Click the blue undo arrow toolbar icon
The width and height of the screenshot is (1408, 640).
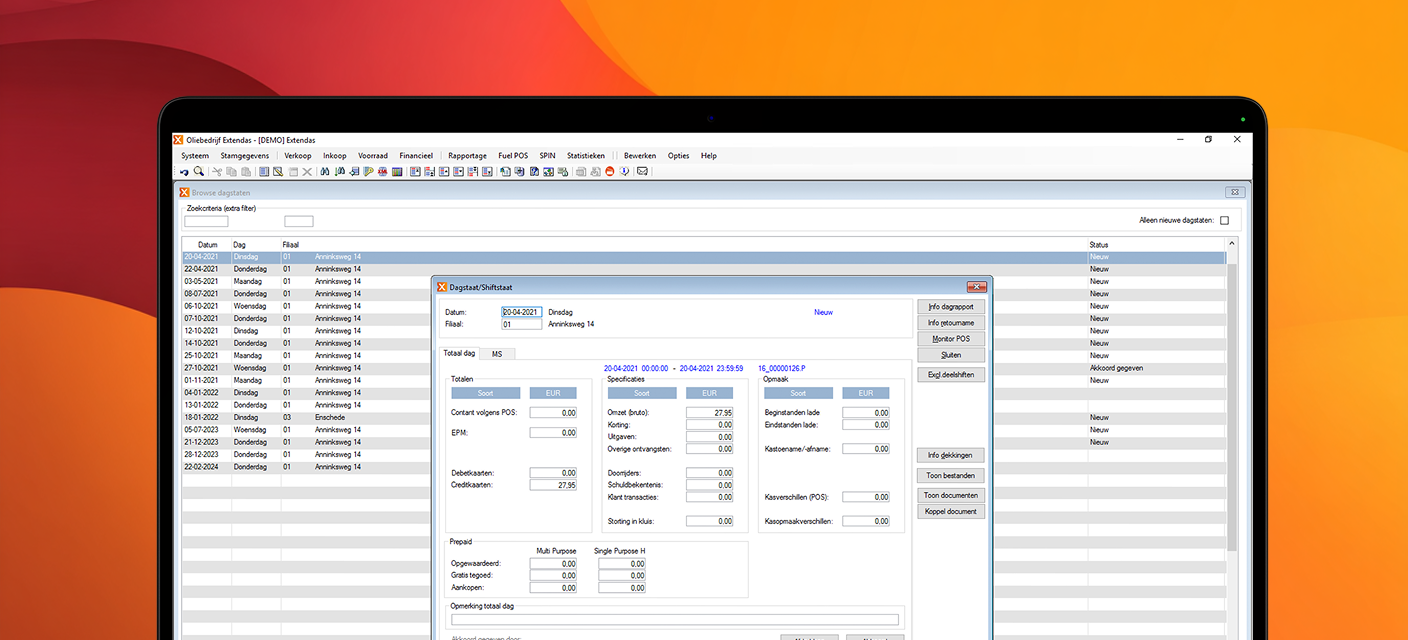(x=184, y=172)
